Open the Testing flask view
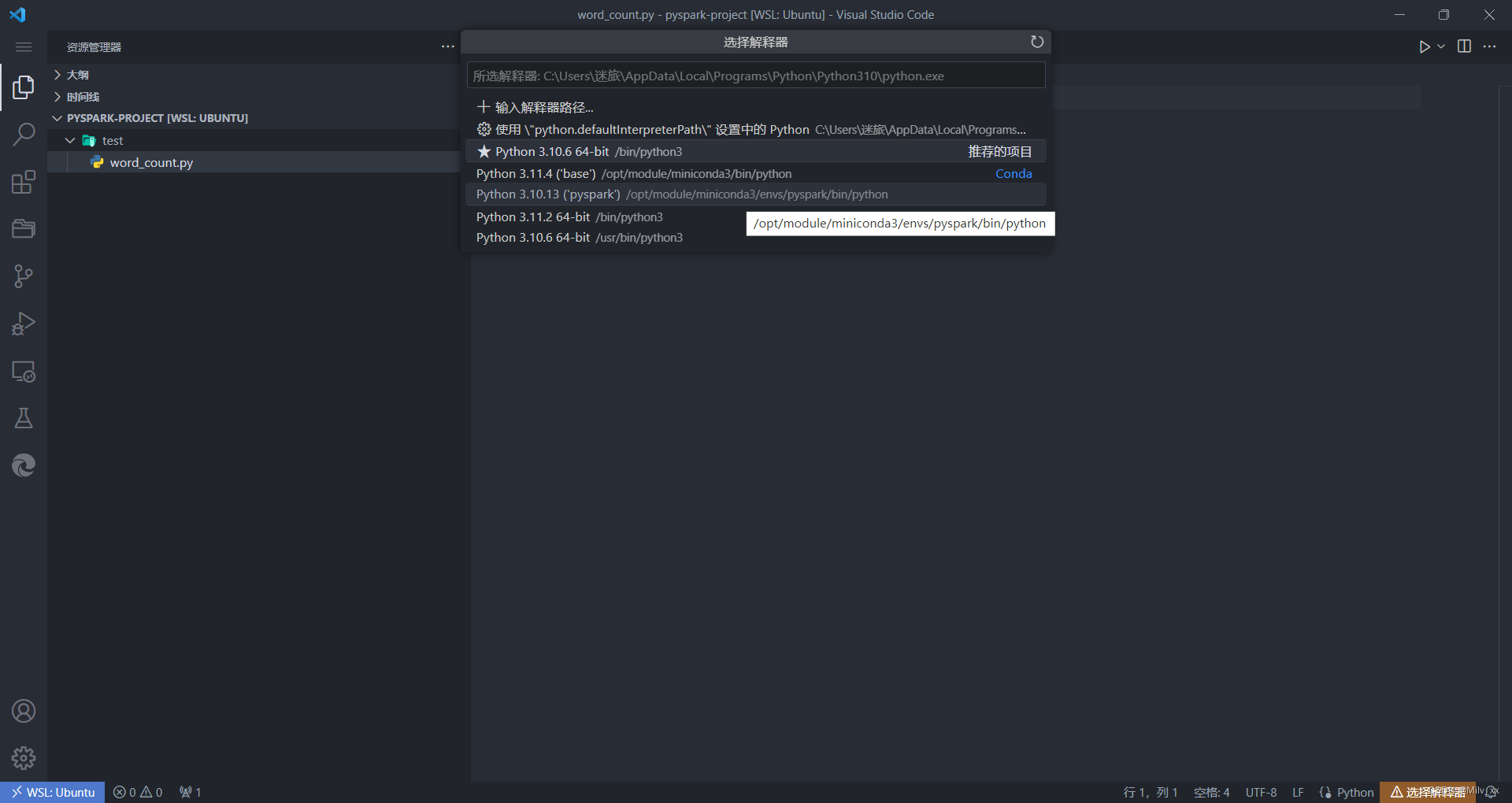The height and width of the screenshot is (803, 1512). [23, 418]
